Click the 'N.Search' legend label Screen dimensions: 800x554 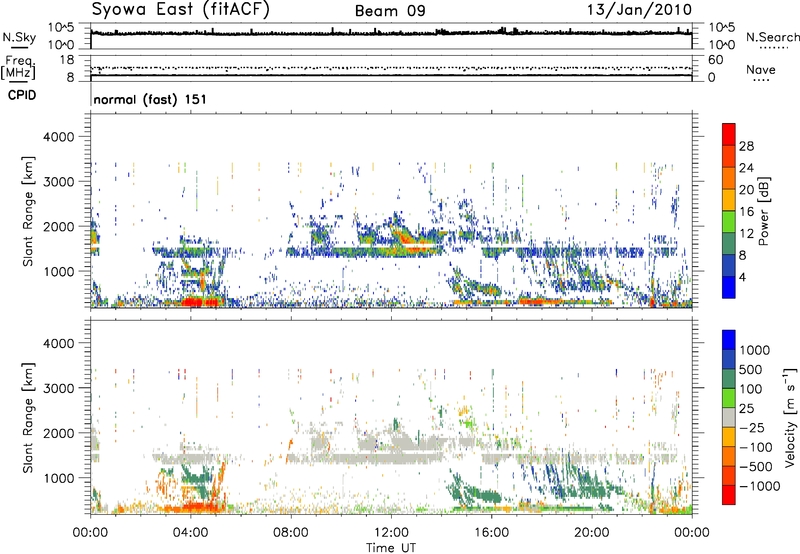click(x=772, y=37)
